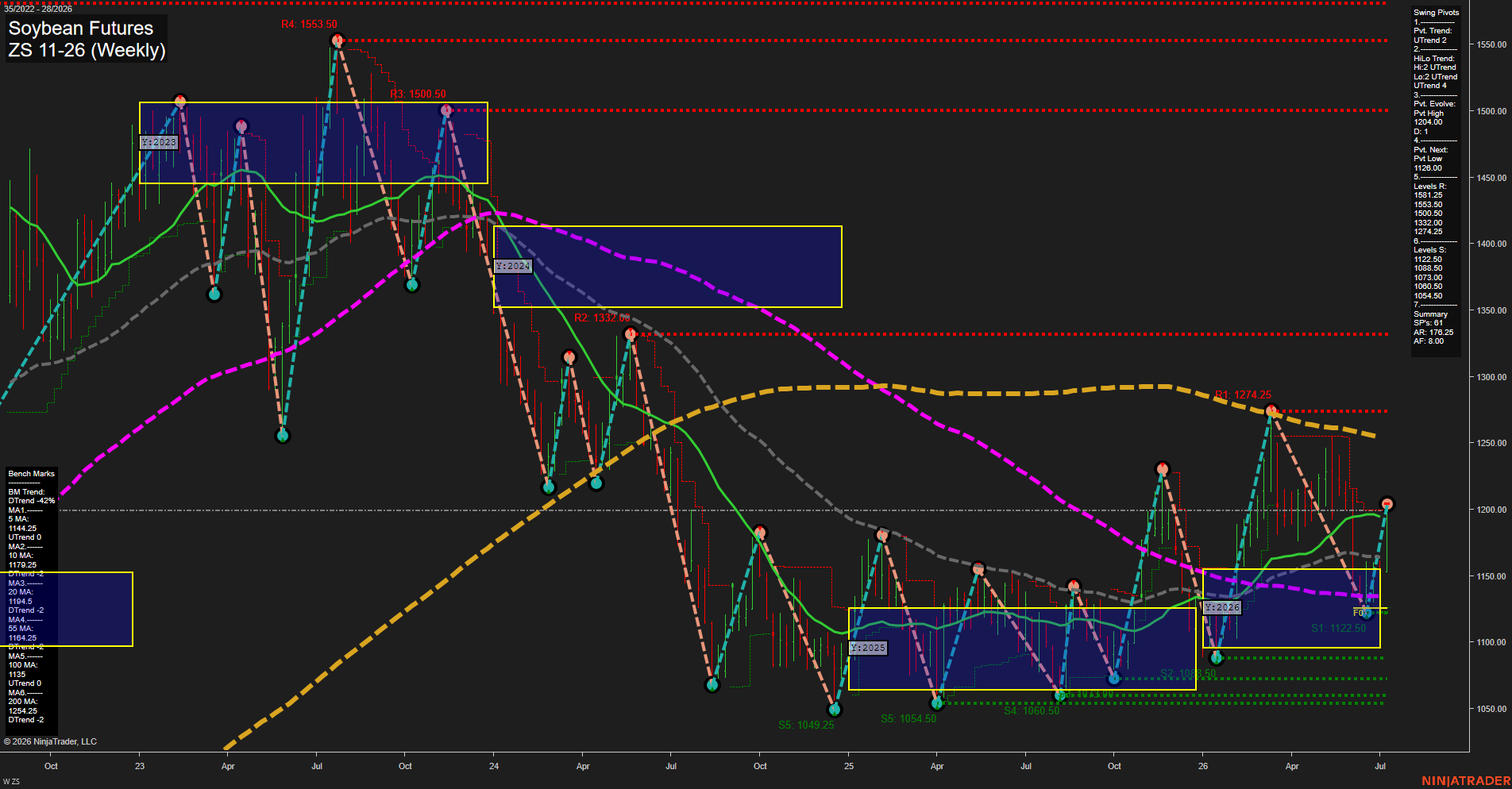Click the 1200.00 price axis label
The width and height of the screenshot is (1512, 789).
[x=1491, y=510]
